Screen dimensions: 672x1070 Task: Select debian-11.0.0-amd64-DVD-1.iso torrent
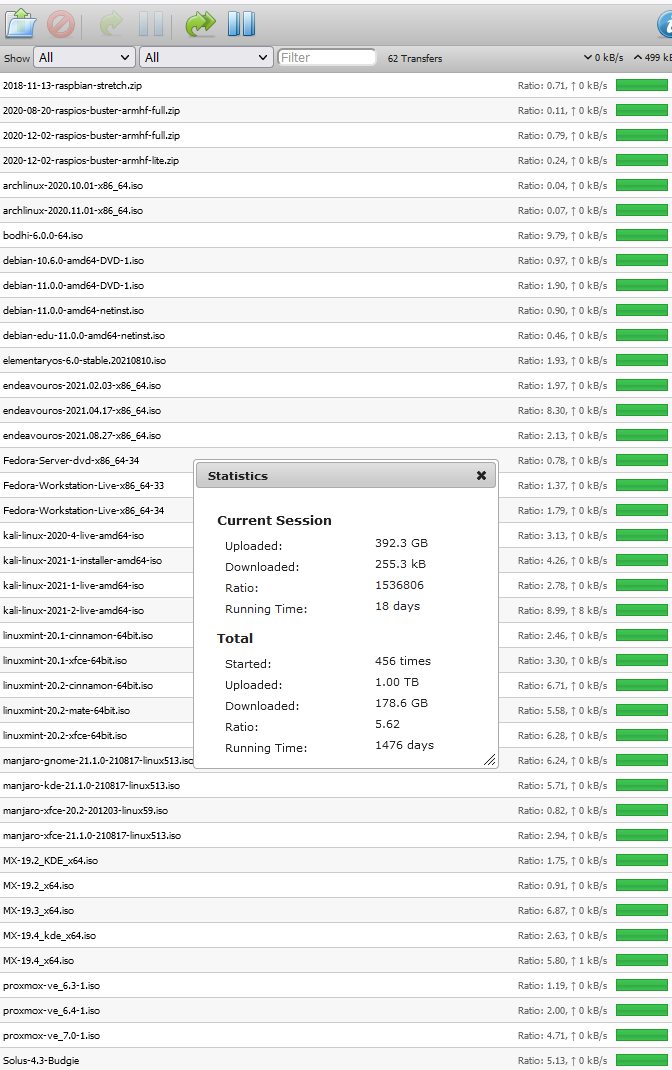336,285
